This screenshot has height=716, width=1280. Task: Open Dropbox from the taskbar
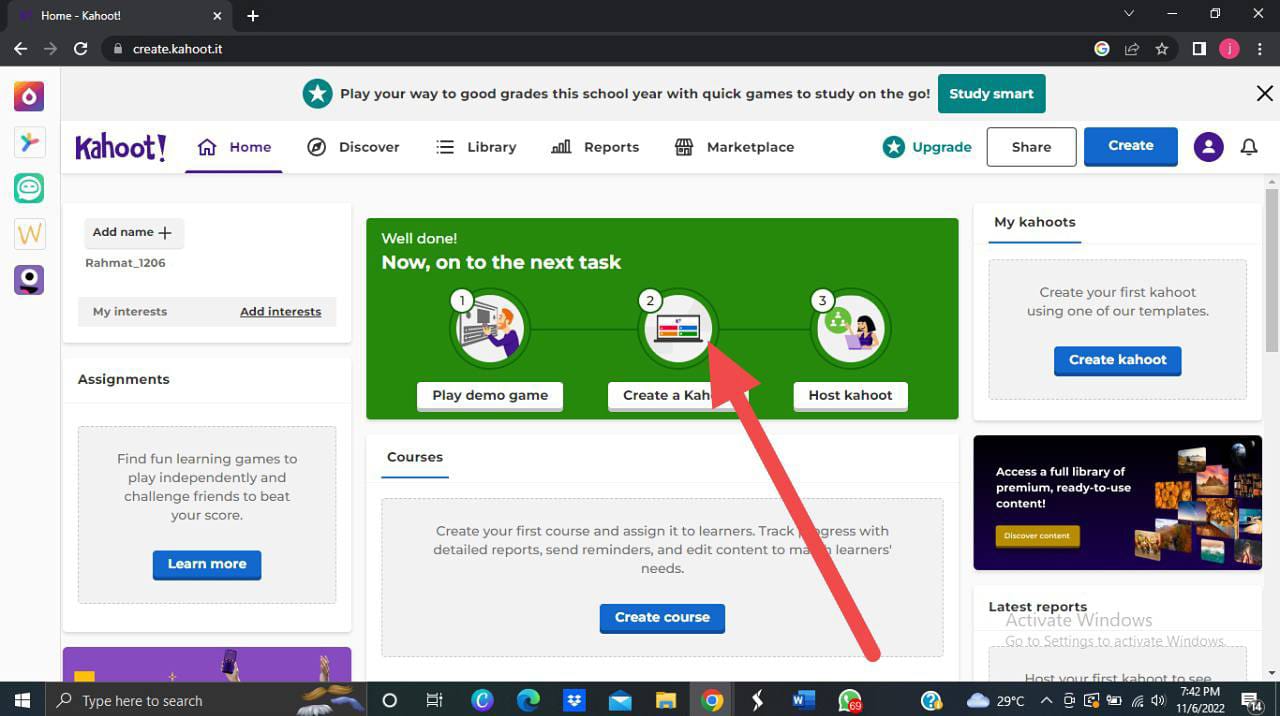point(574,700)
